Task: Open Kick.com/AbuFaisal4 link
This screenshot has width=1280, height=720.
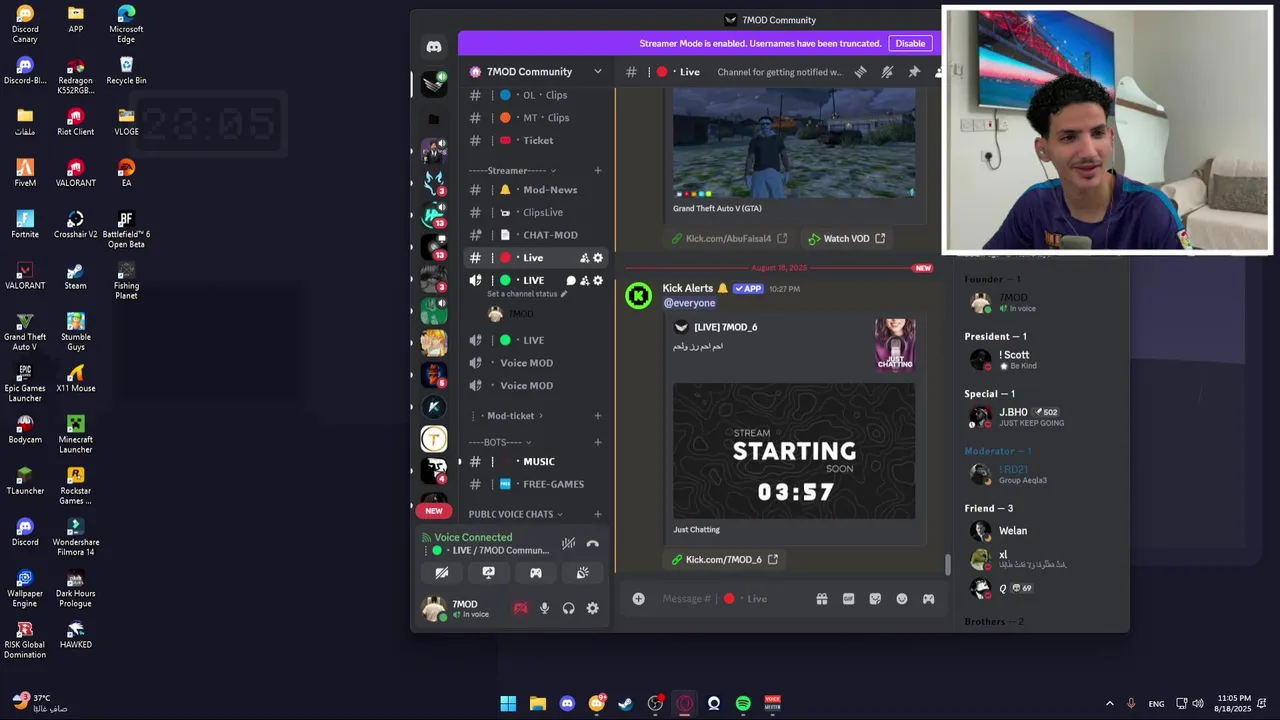Action: (x=729, y=239)
